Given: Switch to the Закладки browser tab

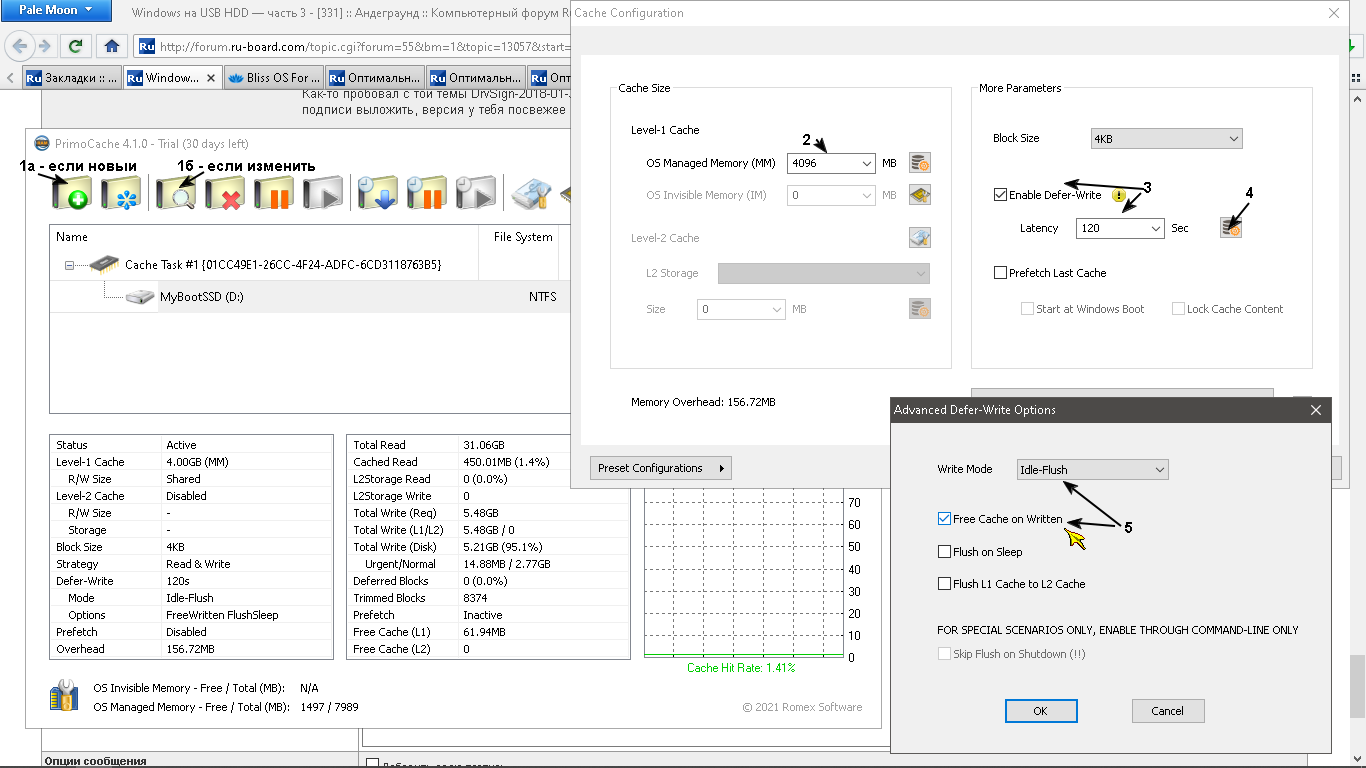Looking at the screenshot, I should (x=72, y=78).
